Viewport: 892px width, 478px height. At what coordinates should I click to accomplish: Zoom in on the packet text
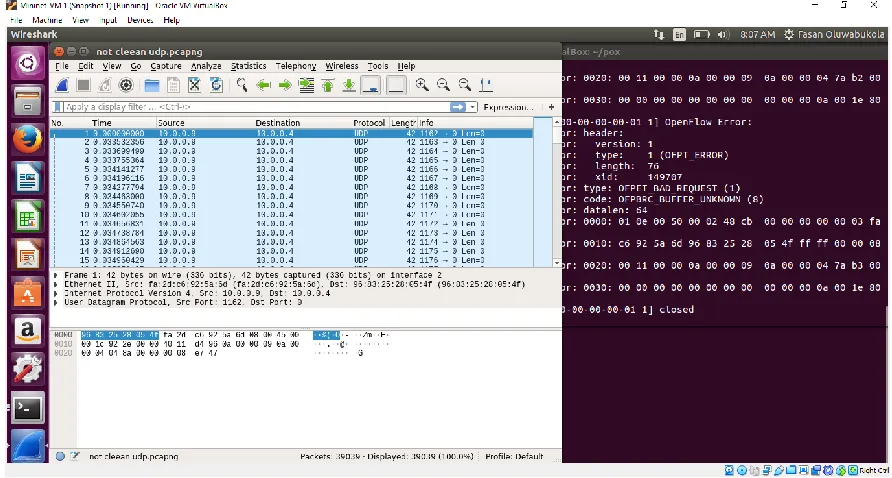[422, 85]
